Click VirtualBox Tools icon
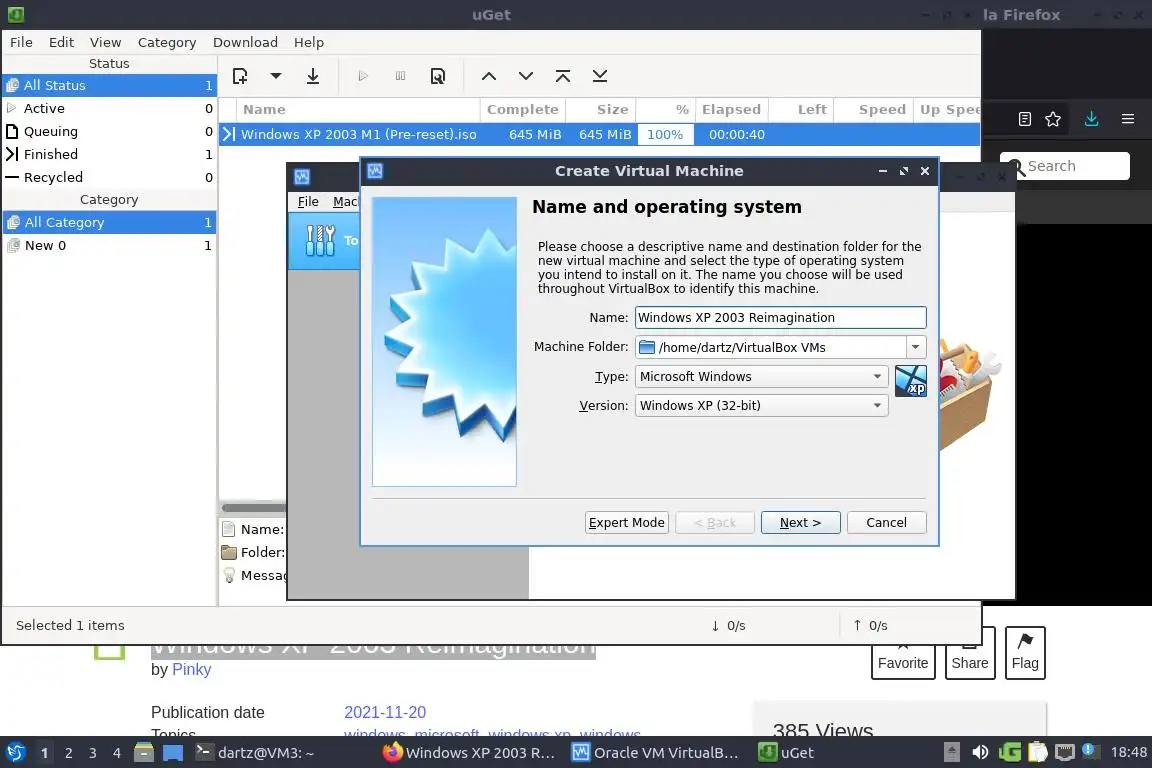Screen dimensions: 1152x768 pyautogui.click(x=320, y=240)
